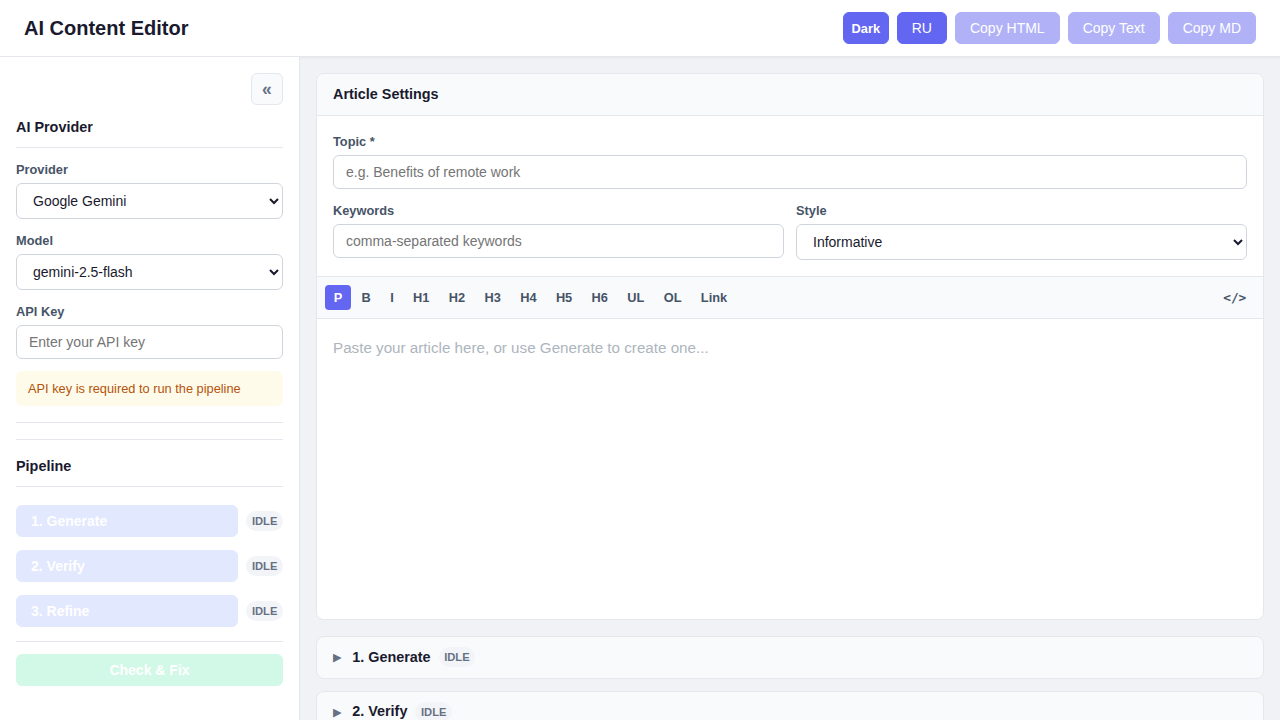Open the Model selection dropdown

(x=148, y=271)
